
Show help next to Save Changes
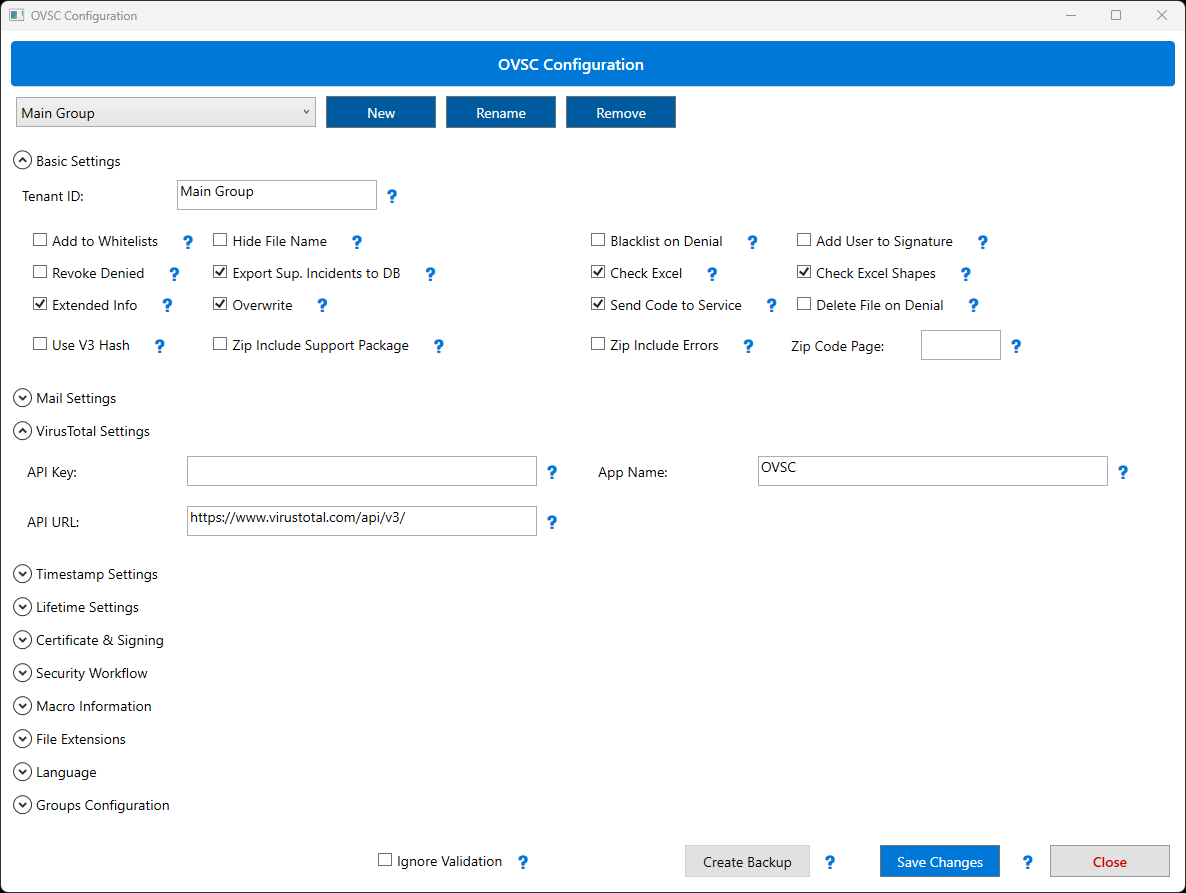(x=1027, y=862)
